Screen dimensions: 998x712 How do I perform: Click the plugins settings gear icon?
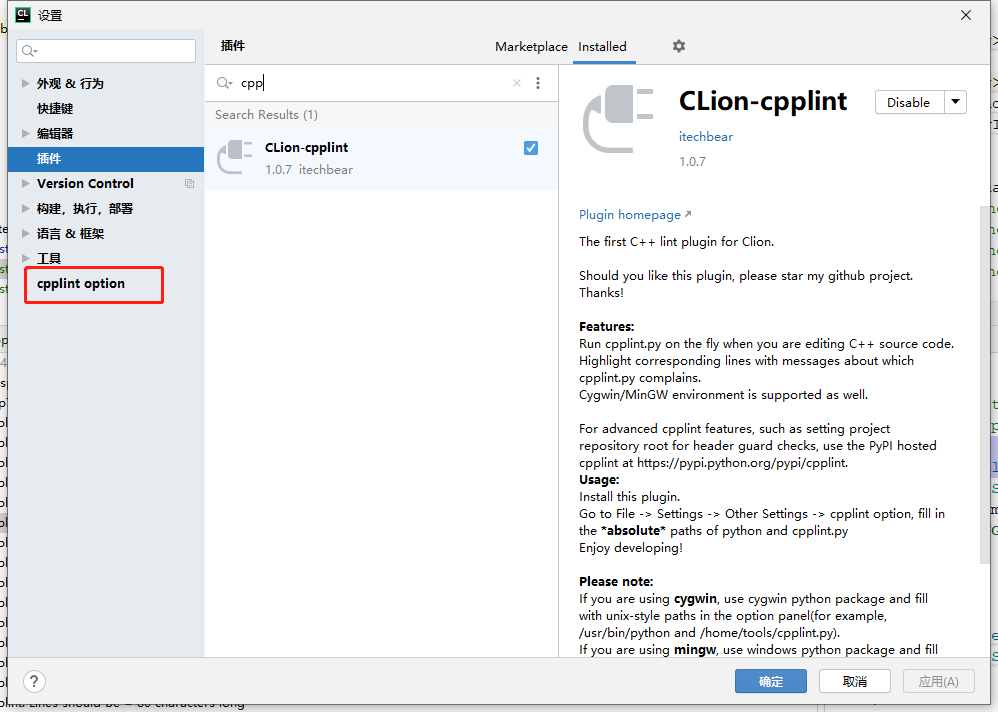point(678,46)
